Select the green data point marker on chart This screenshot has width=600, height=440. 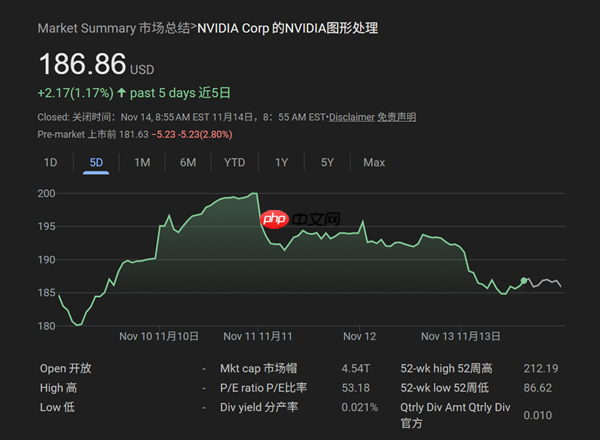[x=524, y=281]
